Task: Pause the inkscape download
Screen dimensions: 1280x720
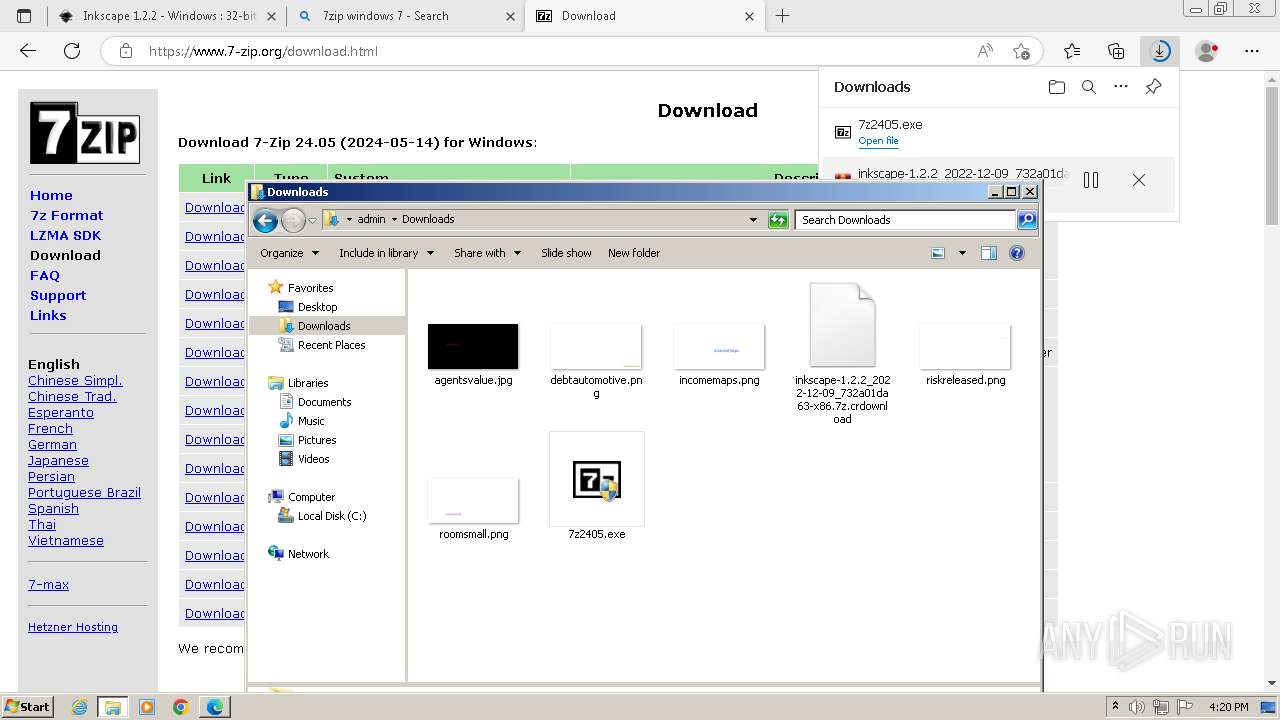Action: pos(1091,180)
